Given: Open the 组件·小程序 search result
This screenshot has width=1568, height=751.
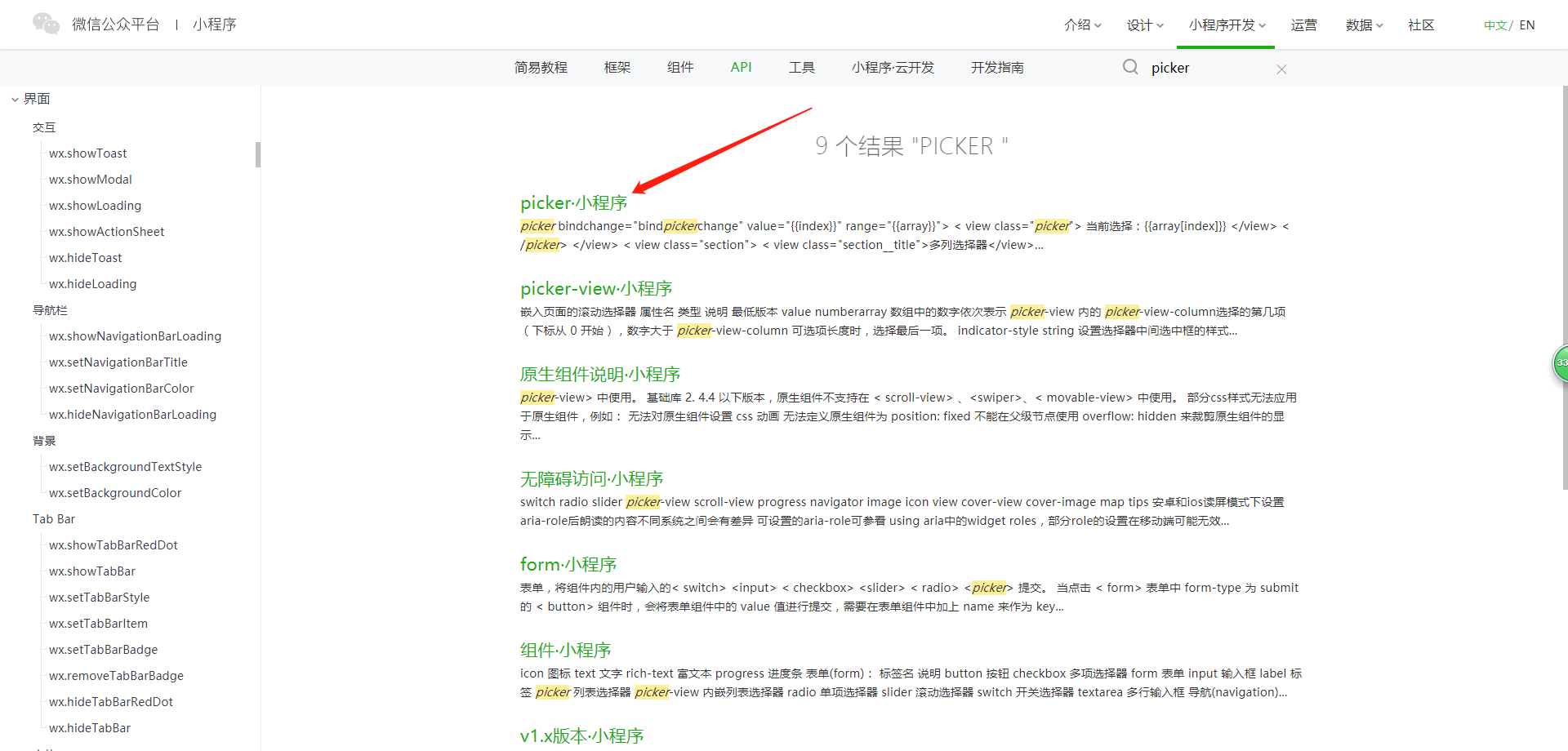Looking at the screenshot, I should 565,650.
